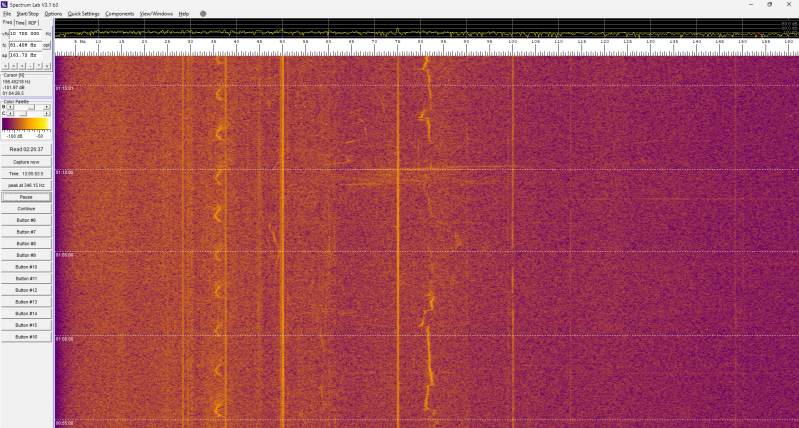This screenshot has width=799, height=428.
Task: Open the Components menu
Action: 120,14
